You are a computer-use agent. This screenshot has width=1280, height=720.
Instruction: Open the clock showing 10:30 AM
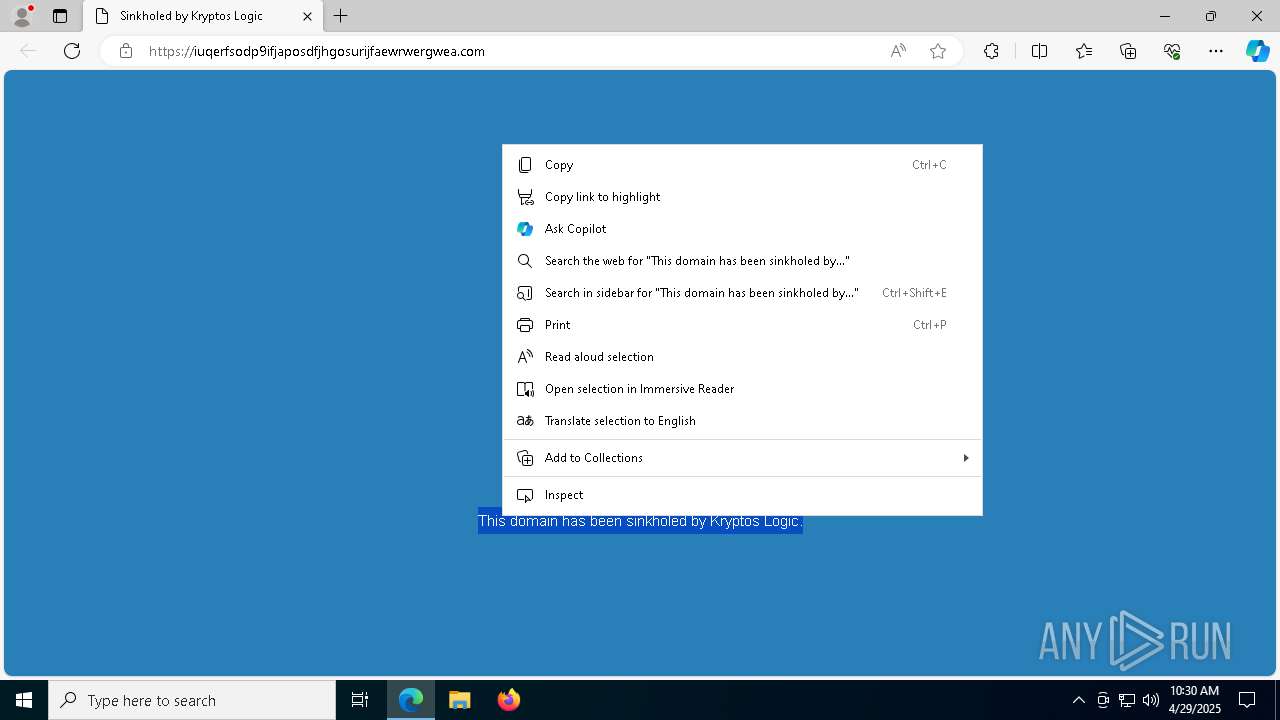coord(1194,700)
